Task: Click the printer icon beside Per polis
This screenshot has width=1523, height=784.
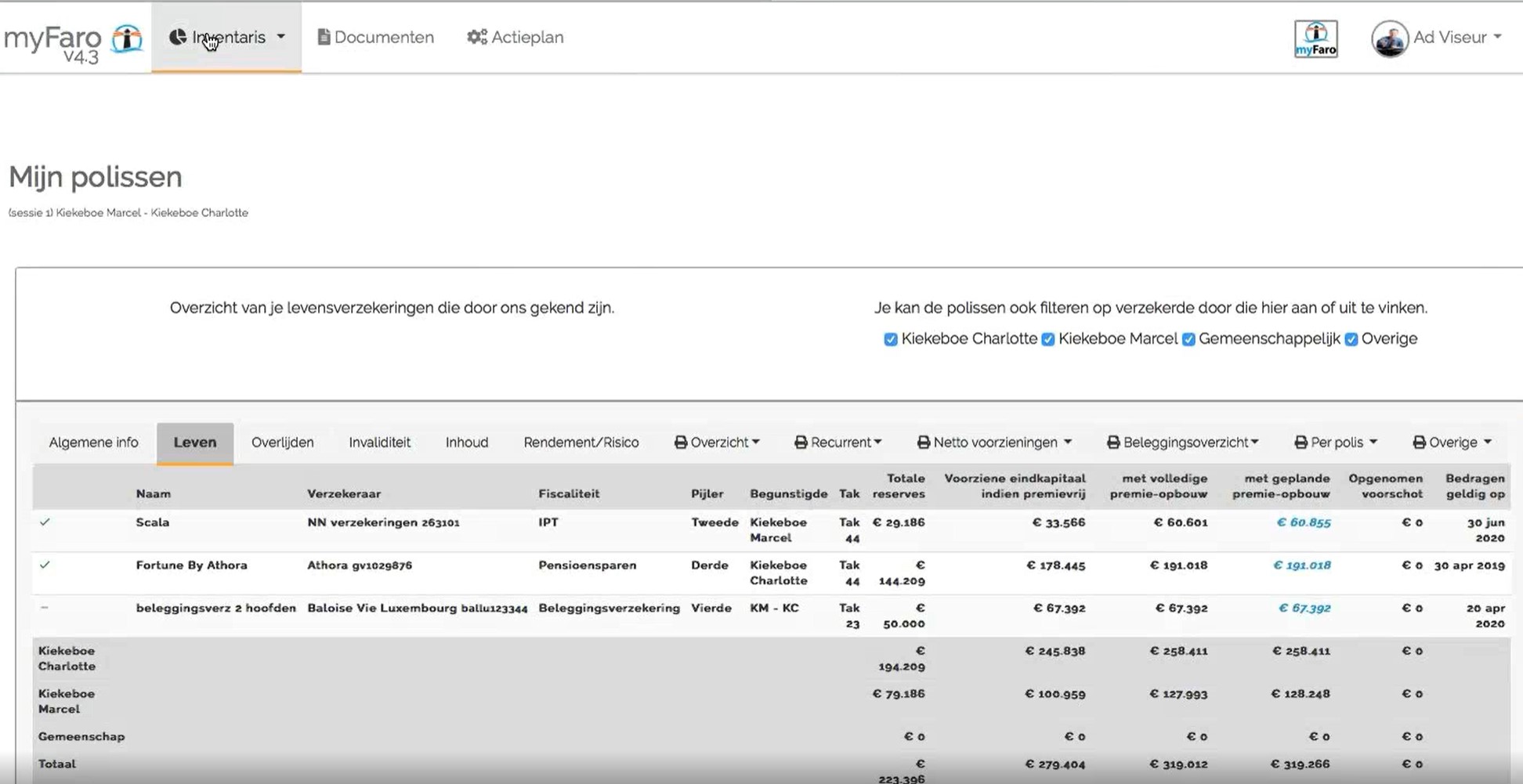Action: (1301, 443)
